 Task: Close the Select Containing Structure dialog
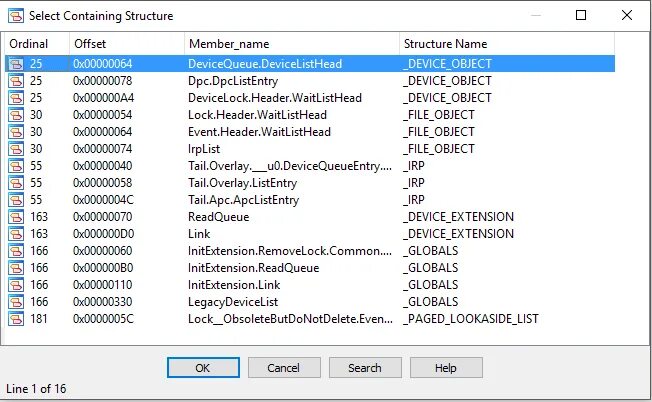tap(627, 15)
